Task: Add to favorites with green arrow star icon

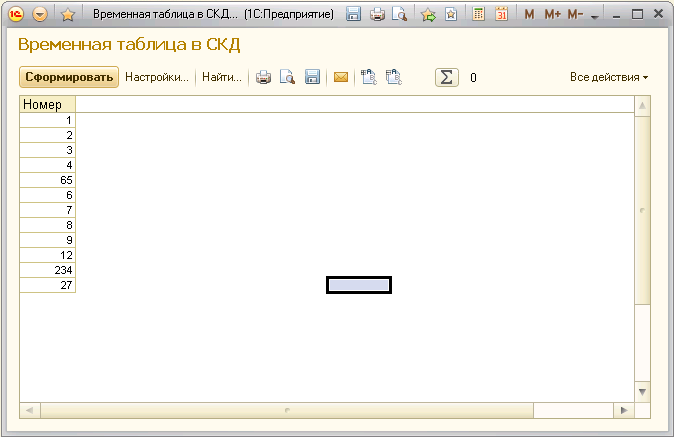Action: pyautogui.click(x=428, y=15)
